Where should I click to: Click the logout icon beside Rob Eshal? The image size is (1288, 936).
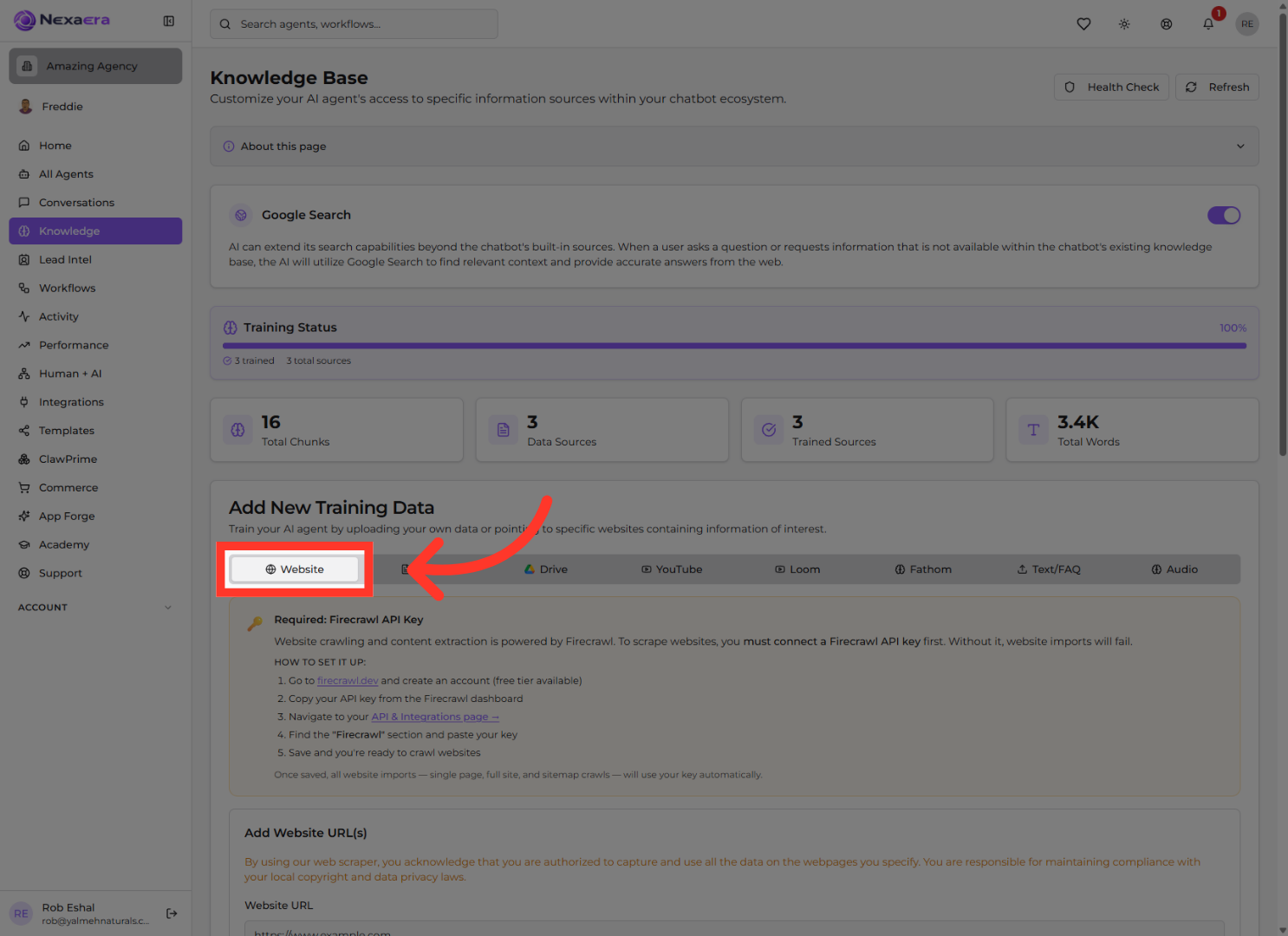click(x=172, y=913)
